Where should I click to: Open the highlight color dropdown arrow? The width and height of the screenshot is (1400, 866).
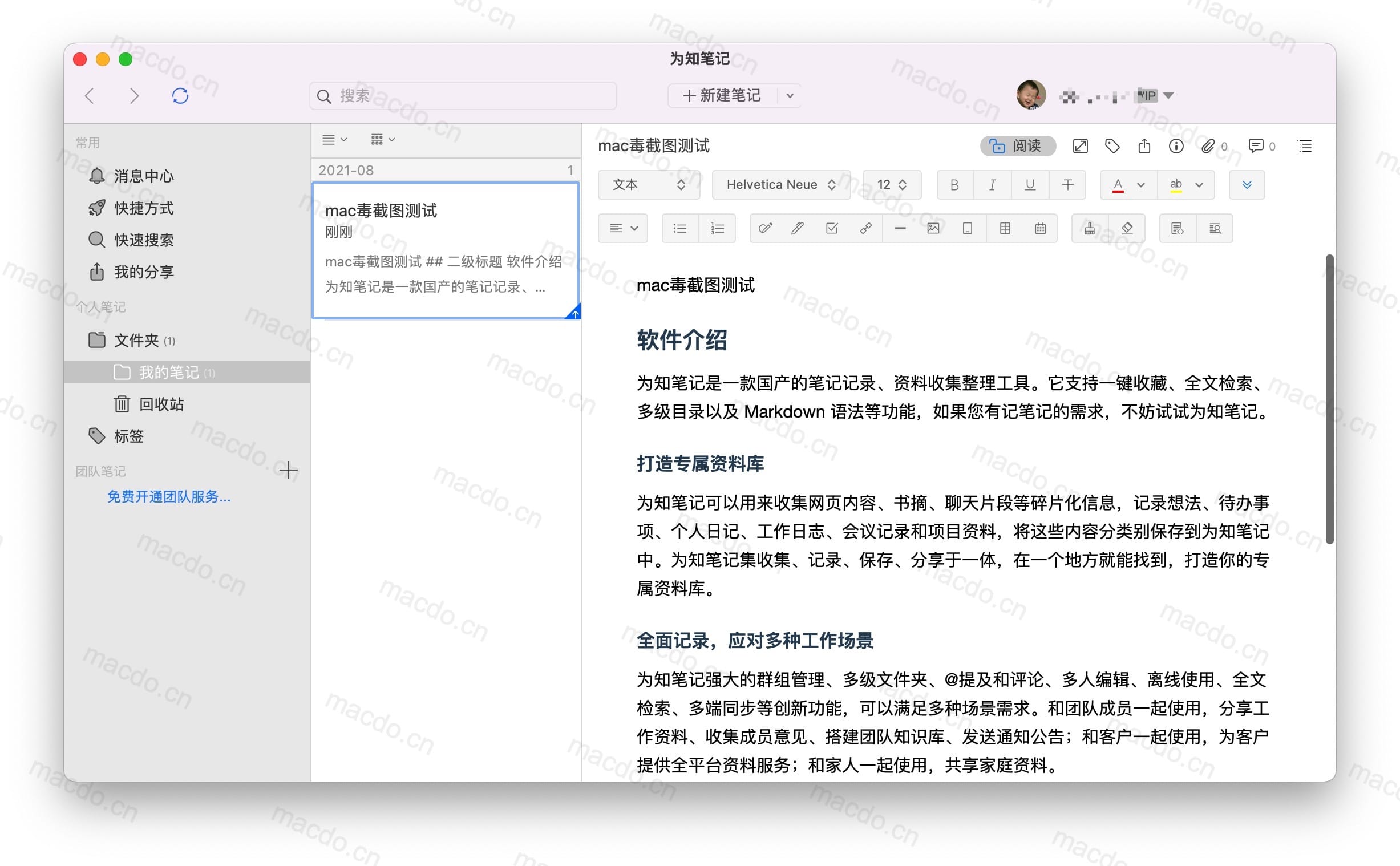[1199, 185]
